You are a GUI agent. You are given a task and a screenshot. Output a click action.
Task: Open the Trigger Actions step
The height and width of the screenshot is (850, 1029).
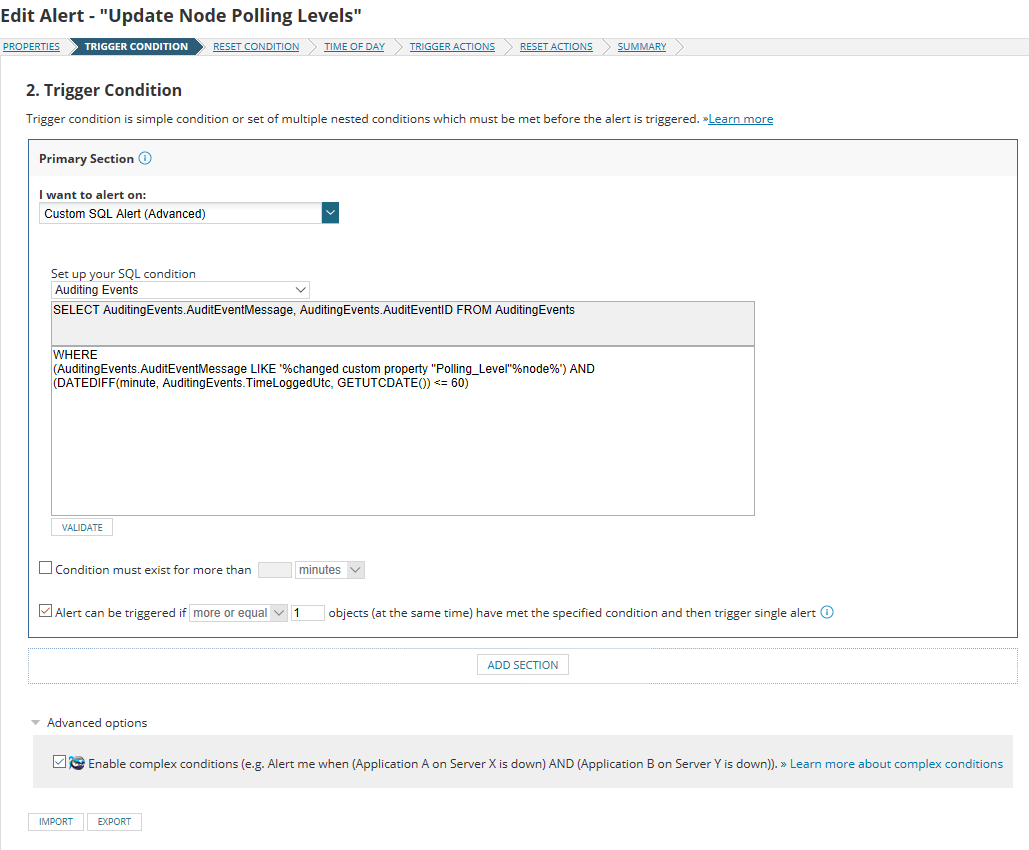pyautogui.click(x=452, y=47)
